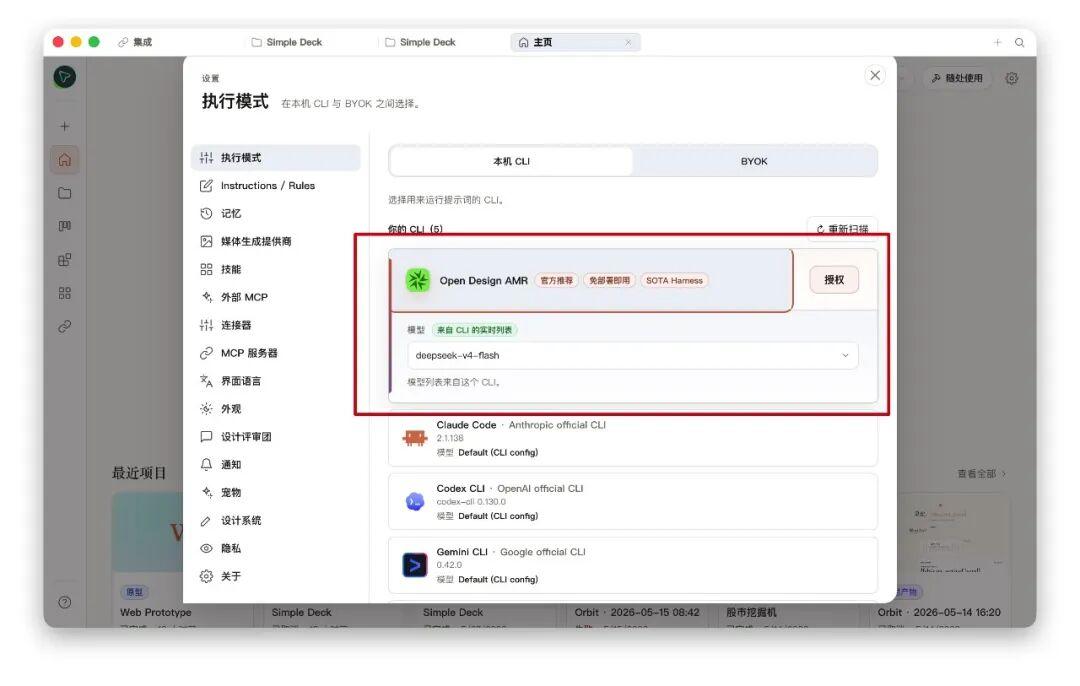Click the search icon in title bar
1080x686 pixels.
[x=1019, y=43]
